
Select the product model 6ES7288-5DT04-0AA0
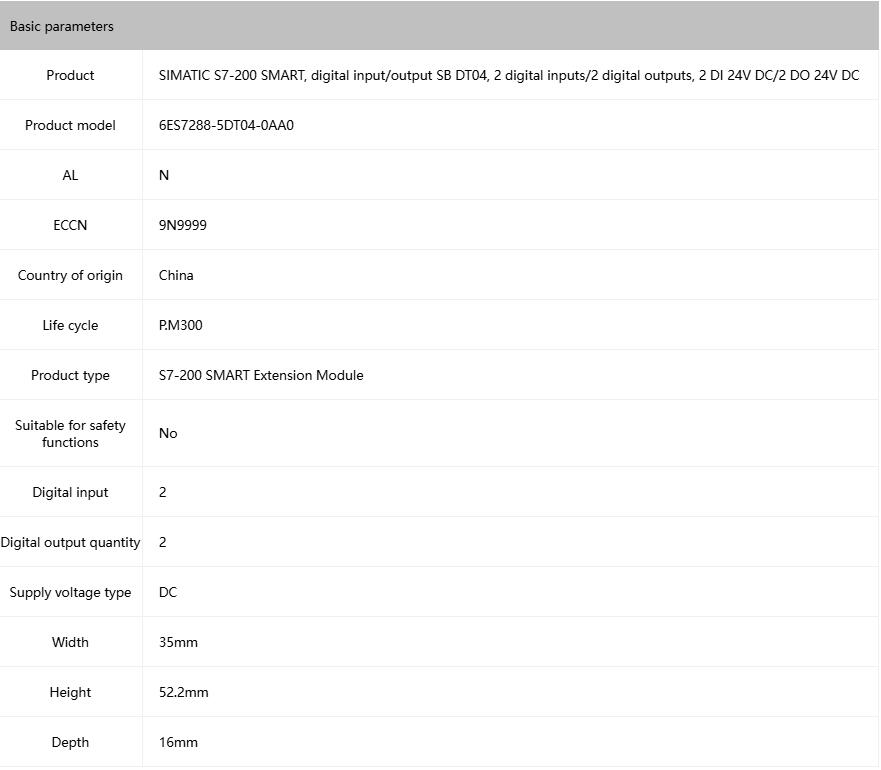(226, 125)
